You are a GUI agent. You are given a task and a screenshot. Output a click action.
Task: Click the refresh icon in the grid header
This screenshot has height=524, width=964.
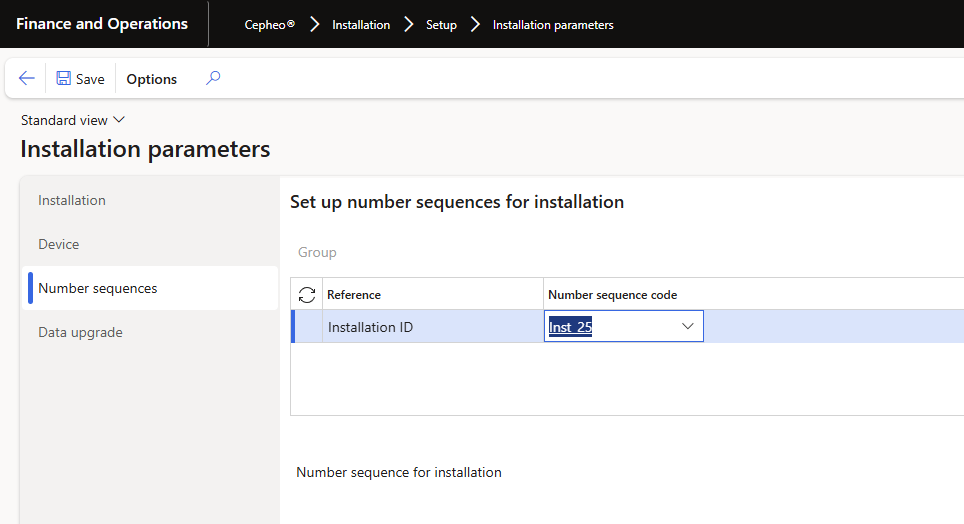pyautogui.click(x=307, y=295)
